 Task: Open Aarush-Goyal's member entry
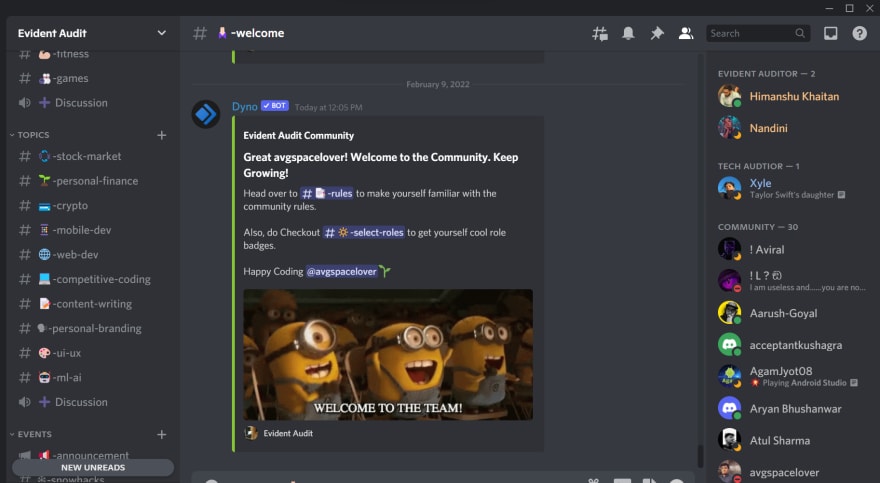[791, 313]
